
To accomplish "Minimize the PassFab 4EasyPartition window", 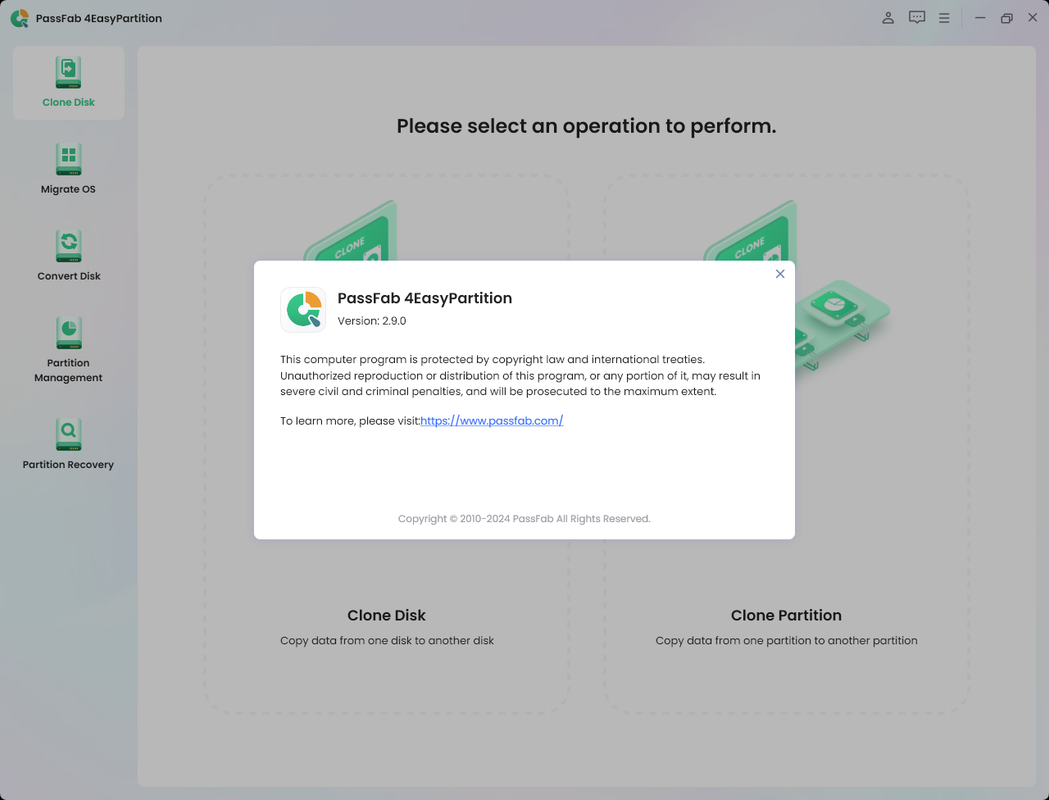I will click(x=980, y=18).
